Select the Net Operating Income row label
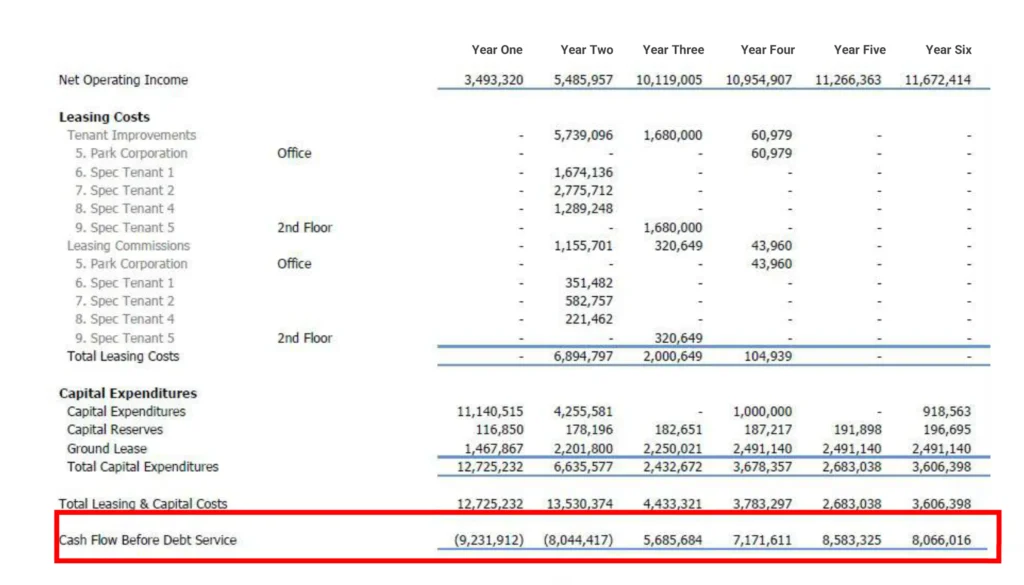The height and width of the screenshot is (585, 1024). click(123, 80)
